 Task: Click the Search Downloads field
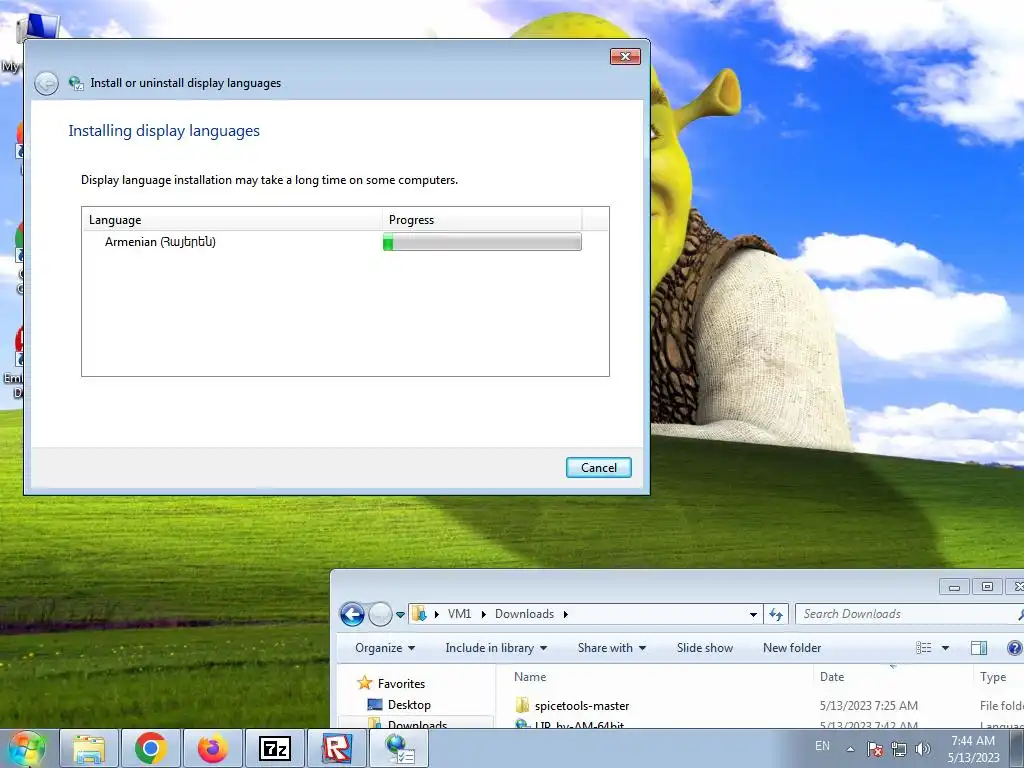click(908, 614)
